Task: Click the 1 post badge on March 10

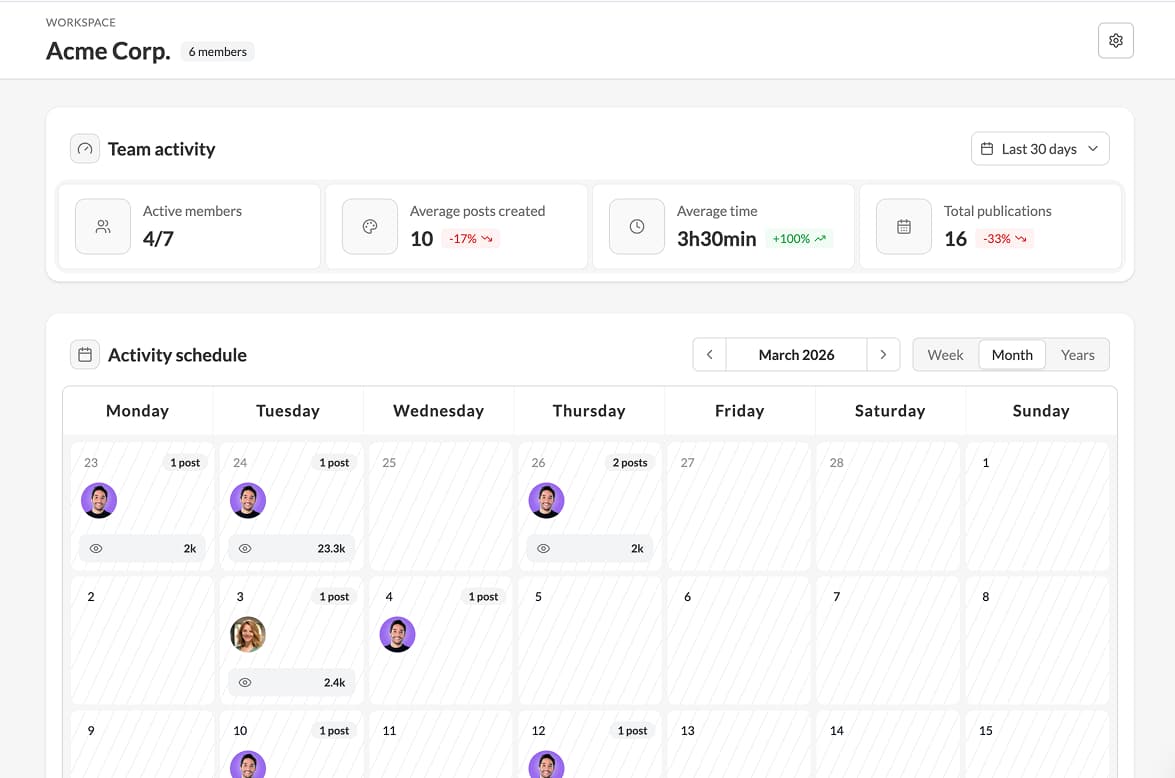Action: pyautogui.click(x=333, y=731)
